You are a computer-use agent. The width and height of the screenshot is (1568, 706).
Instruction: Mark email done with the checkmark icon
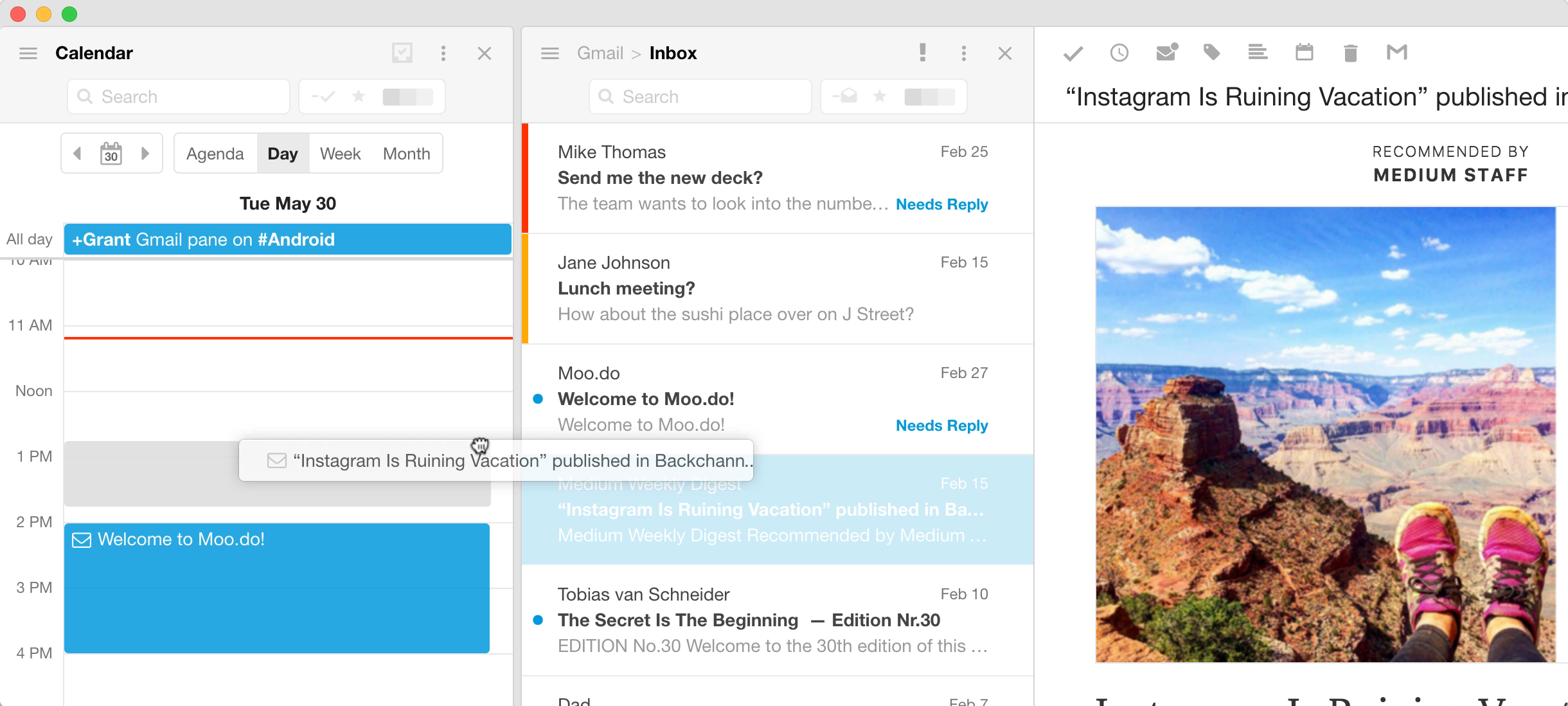[x=1073, y=53]
